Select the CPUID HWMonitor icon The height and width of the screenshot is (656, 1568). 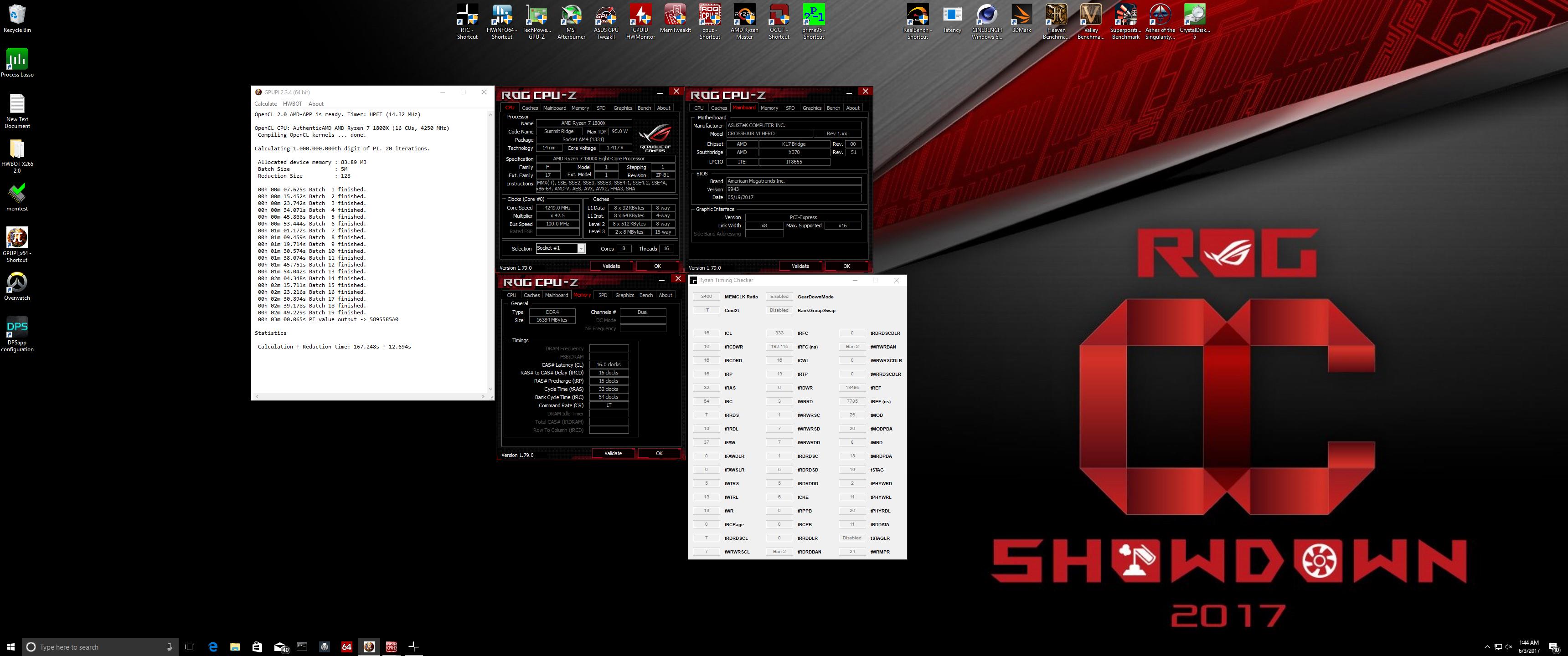[640, 21]
